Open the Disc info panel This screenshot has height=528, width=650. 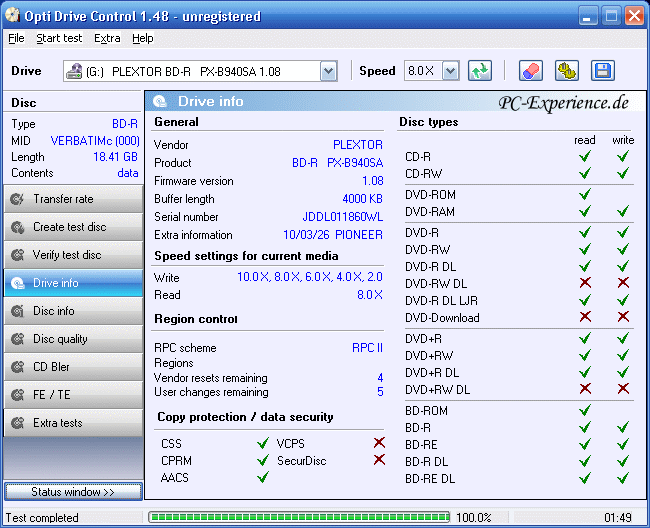coord(72,311)
